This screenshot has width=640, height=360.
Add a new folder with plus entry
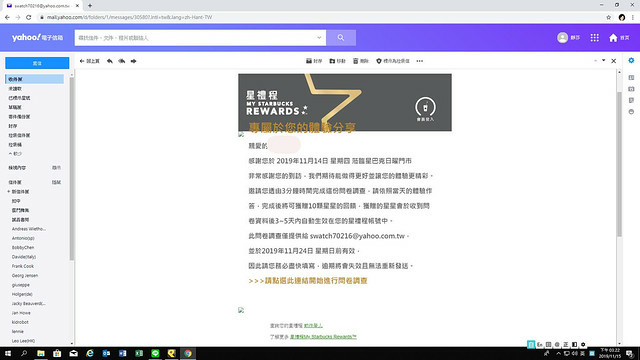click(18, 192)
